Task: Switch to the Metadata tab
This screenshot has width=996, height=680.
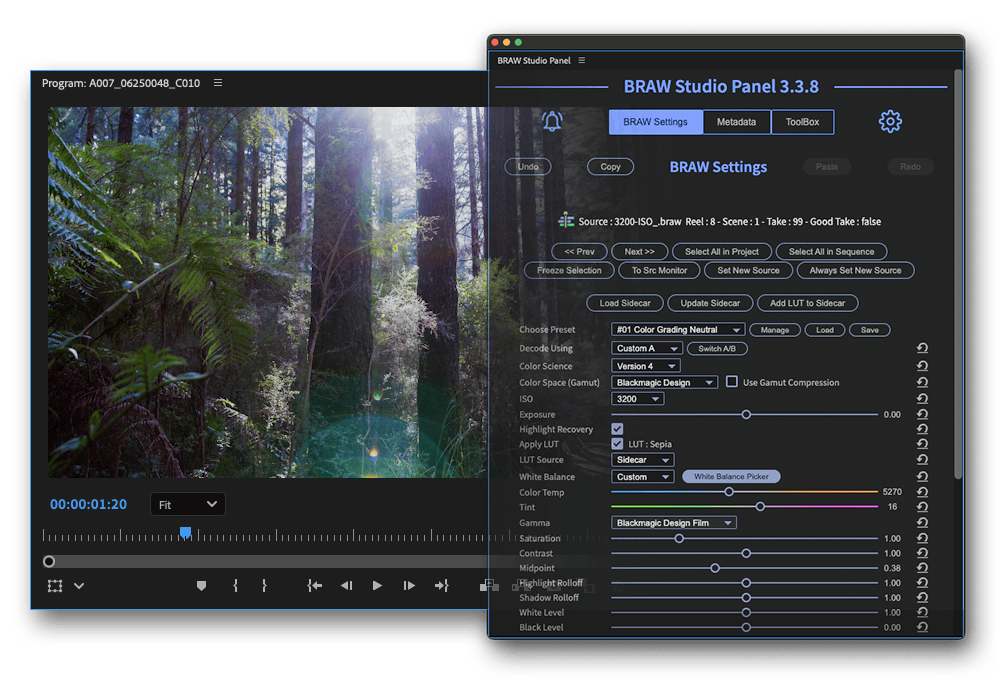Action: [736, 122]
